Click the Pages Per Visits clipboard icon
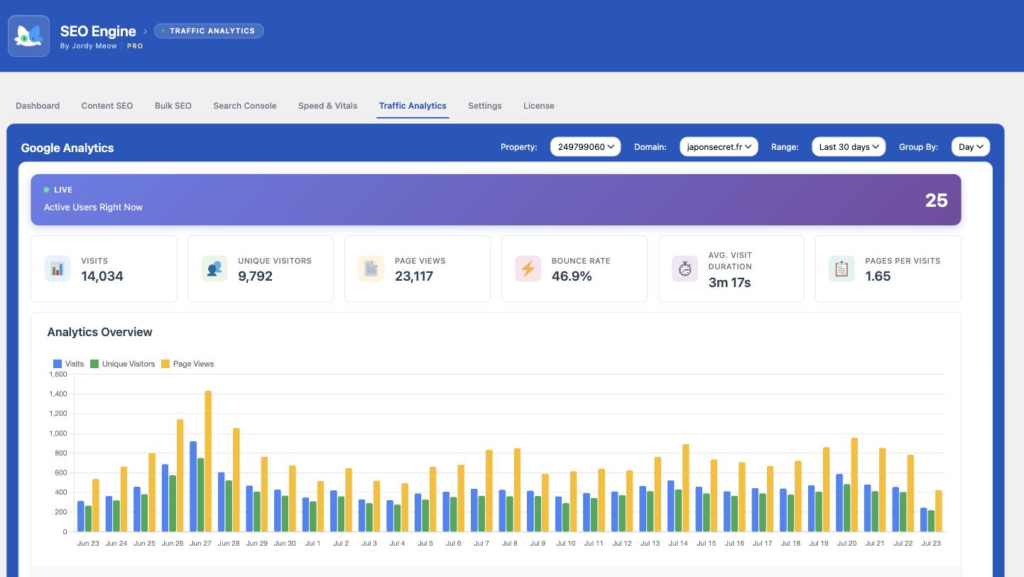Screen dimensions: 1024x577 tap(841, 268)
